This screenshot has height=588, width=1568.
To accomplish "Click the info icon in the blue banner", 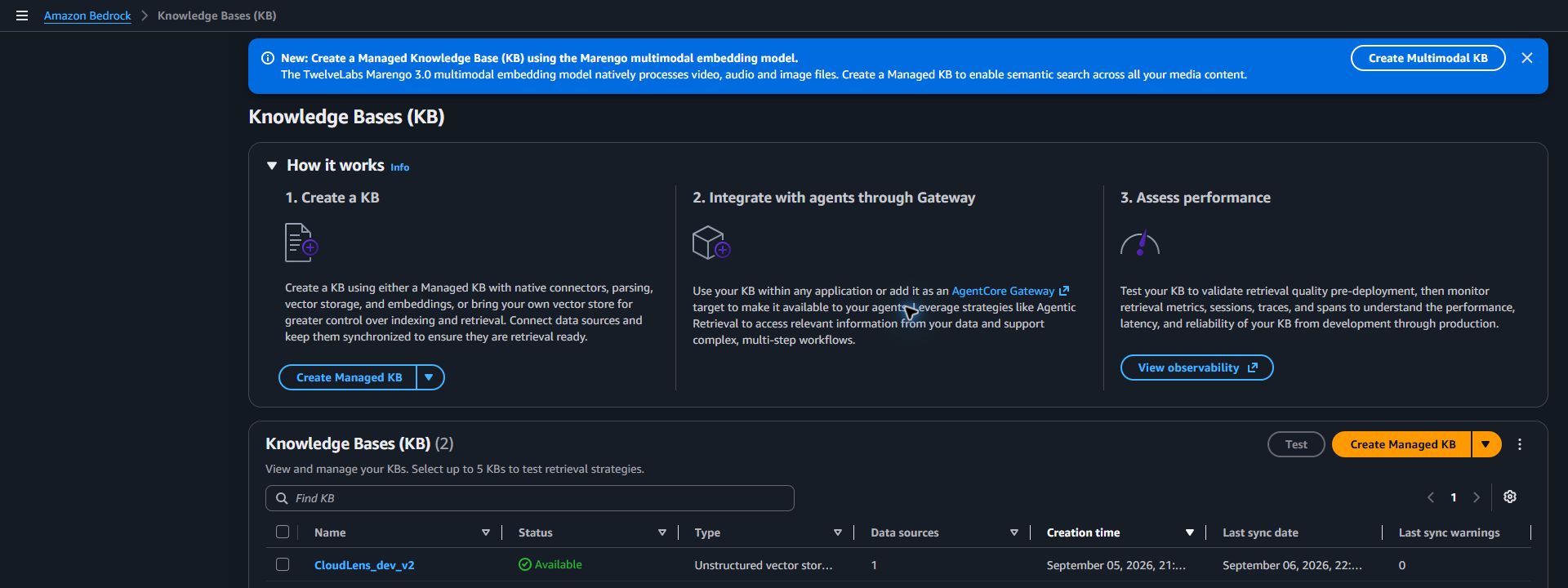I will pos(267,58).
